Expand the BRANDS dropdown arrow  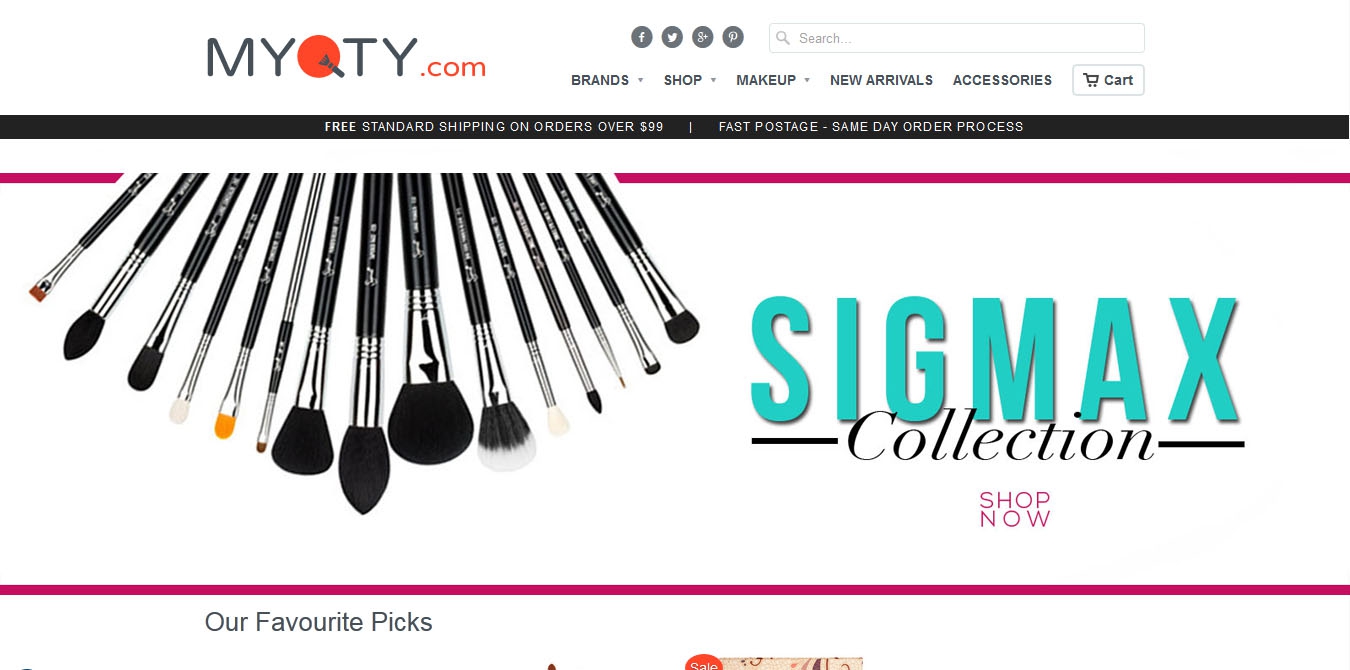tap(640, 80)
